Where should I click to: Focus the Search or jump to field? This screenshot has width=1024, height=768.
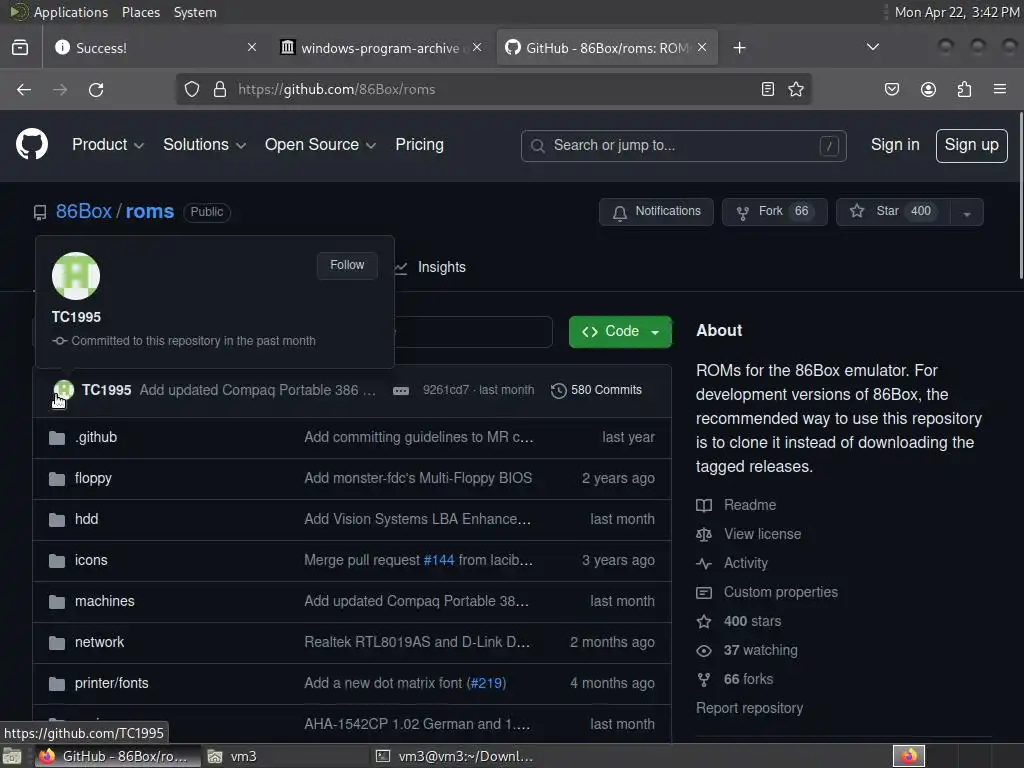[683, 146]
